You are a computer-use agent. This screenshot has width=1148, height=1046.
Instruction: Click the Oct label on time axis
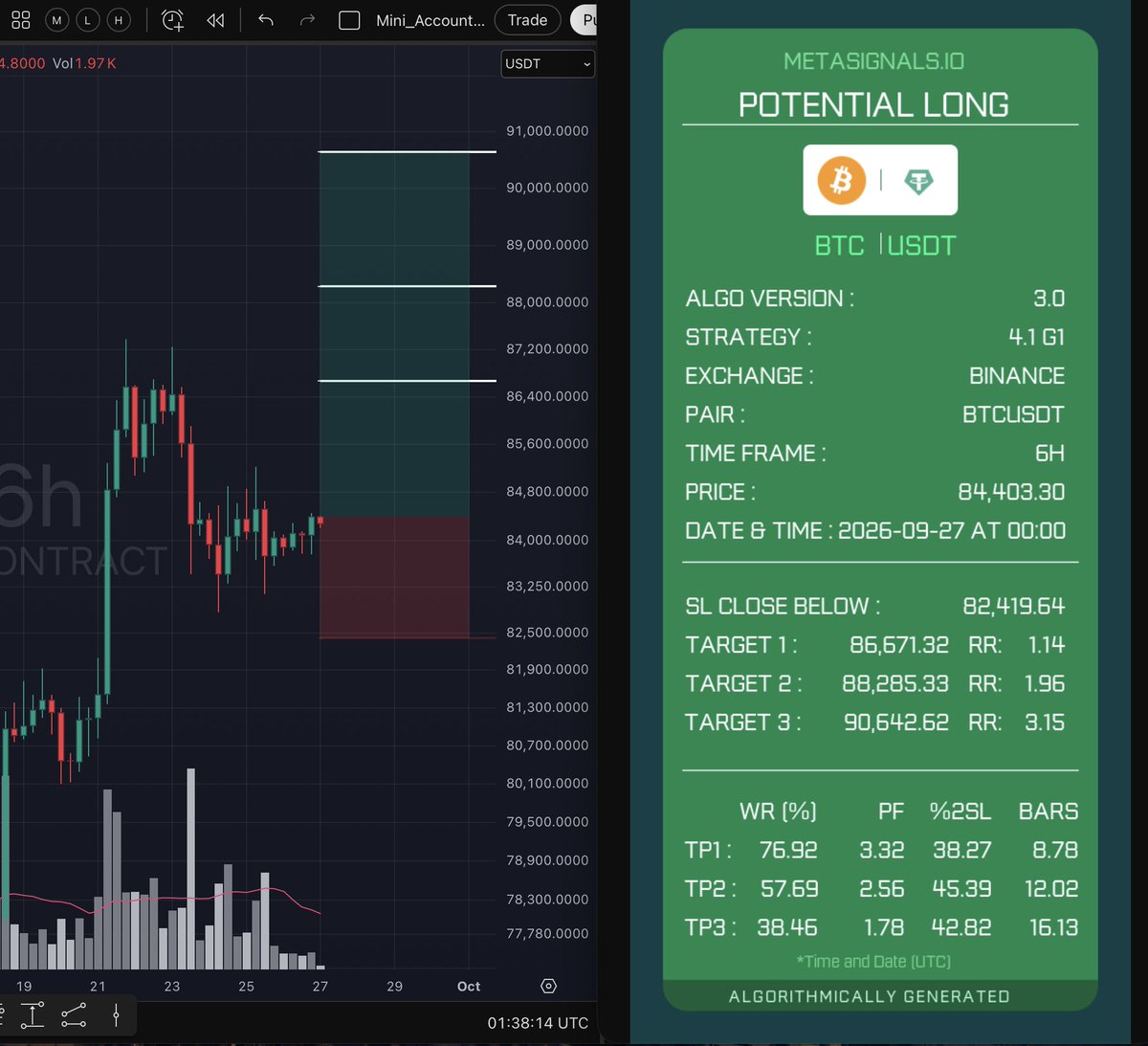[469, 987]
